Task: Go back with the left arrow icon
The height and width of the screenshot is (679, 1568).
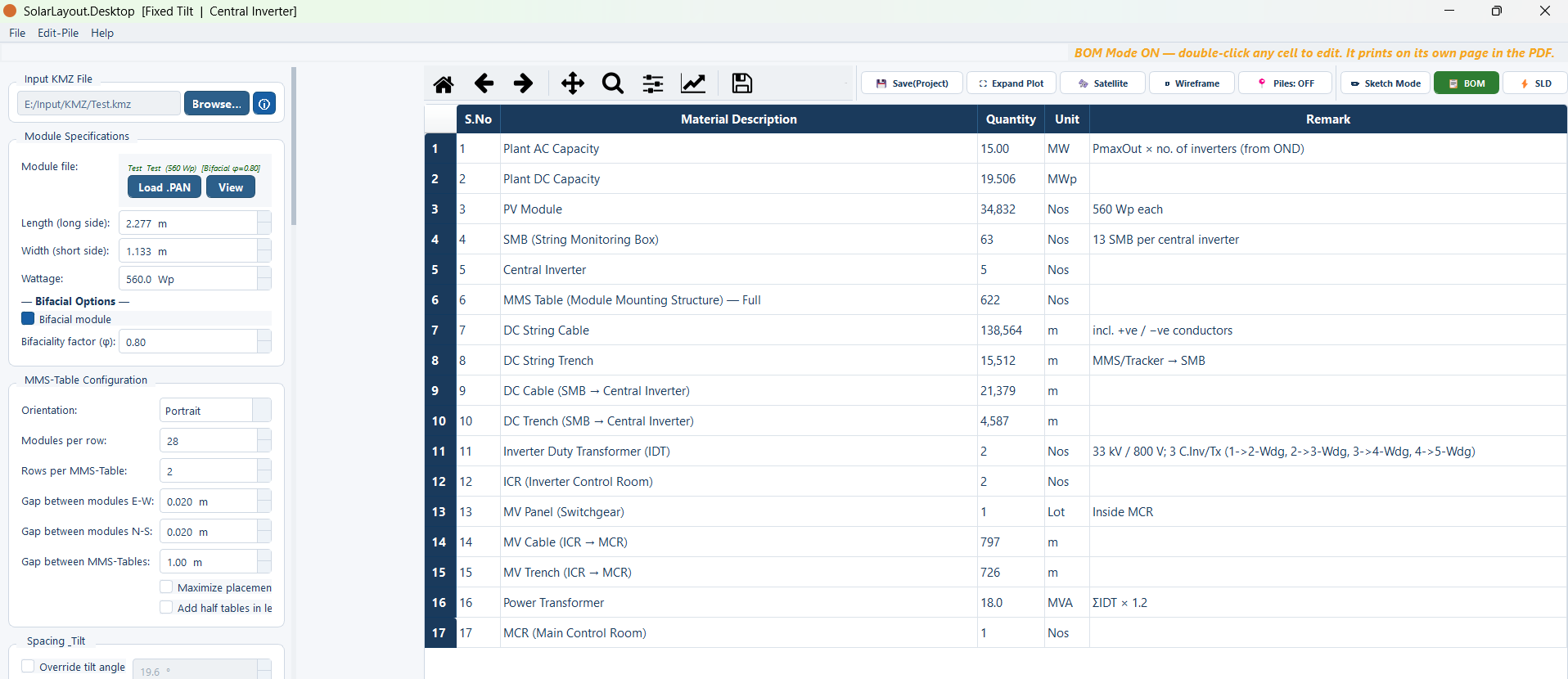Action: click(484, 83)
